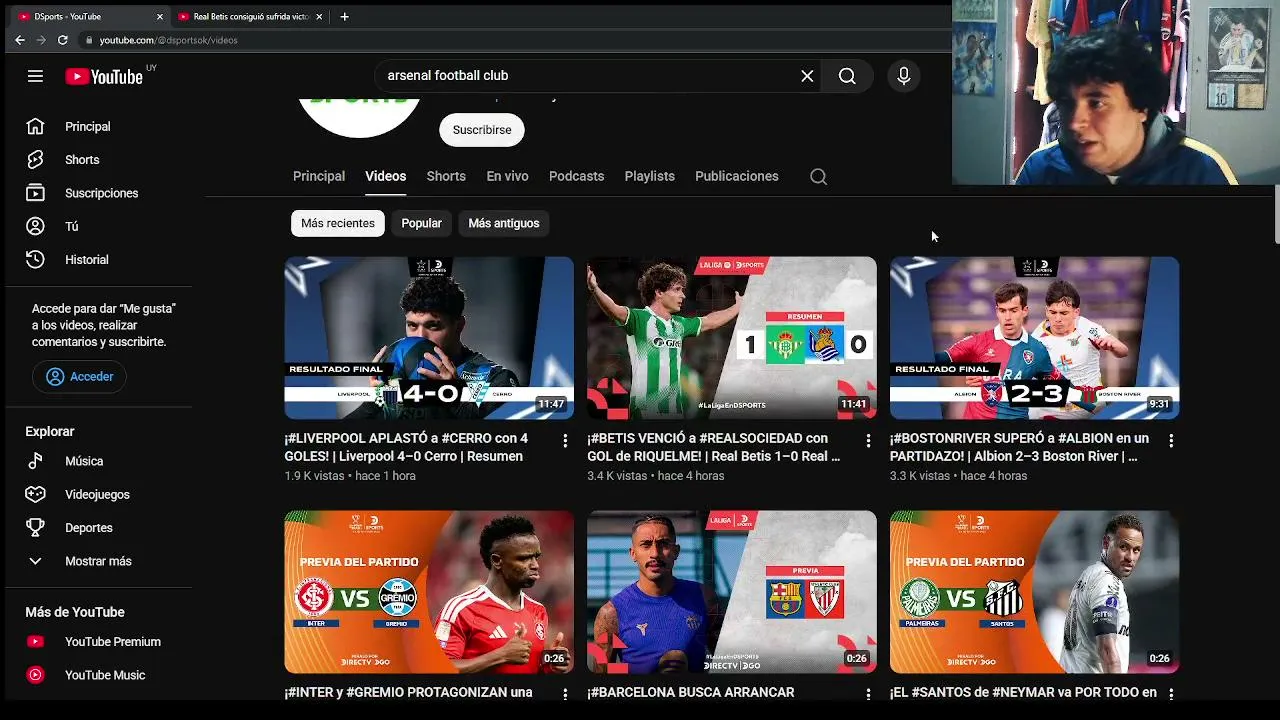The height and width of the screenshot is (720, 1280).
Task: Open the YouTube hamburger guide menu
Action: tap(35, 76)
